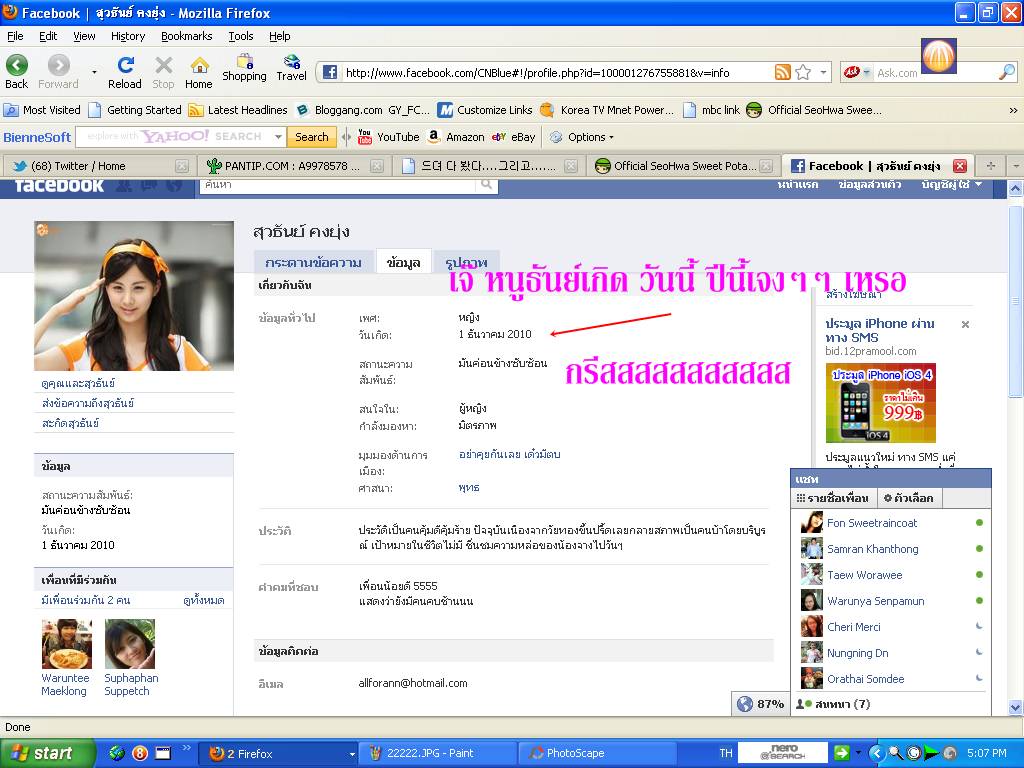Expand the history dropdown next to Forward

coord(94,71)
